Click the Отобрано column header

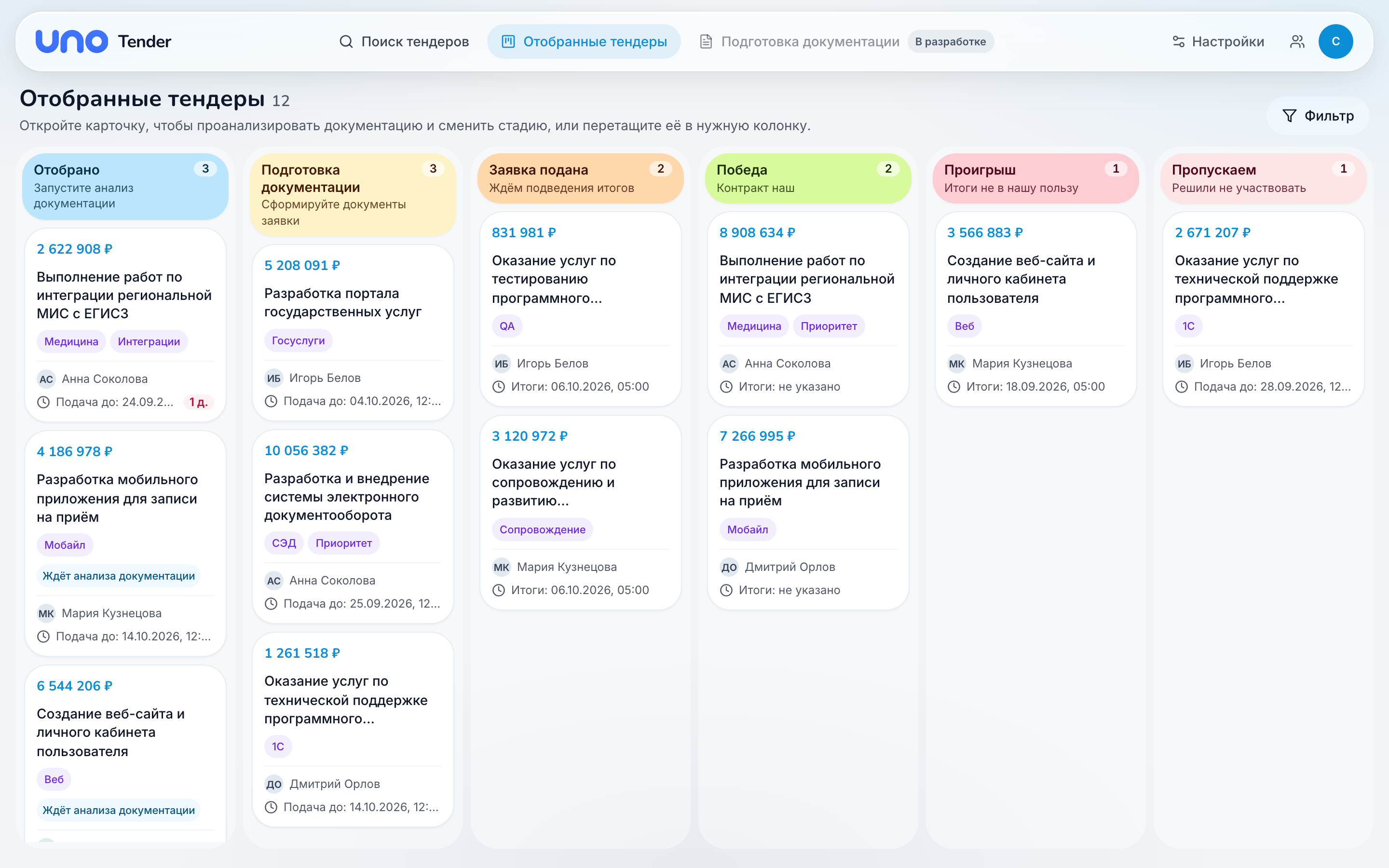[125, 186]
